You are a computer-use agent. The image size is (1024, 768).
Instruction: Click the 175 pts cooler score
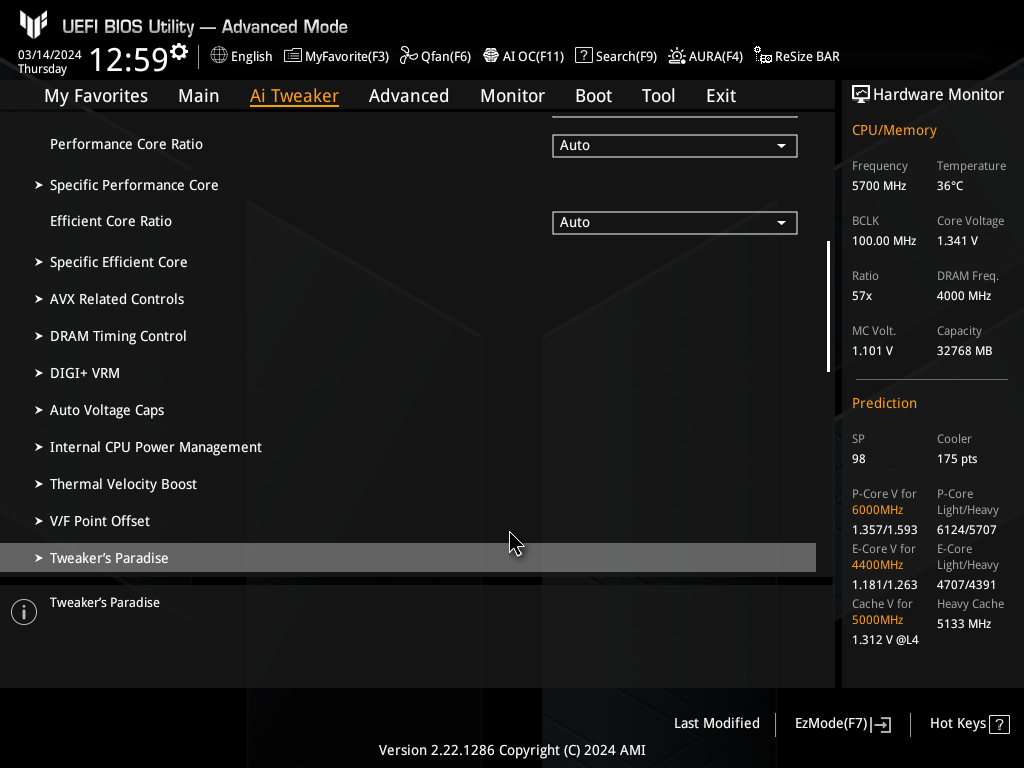(957, 459)
